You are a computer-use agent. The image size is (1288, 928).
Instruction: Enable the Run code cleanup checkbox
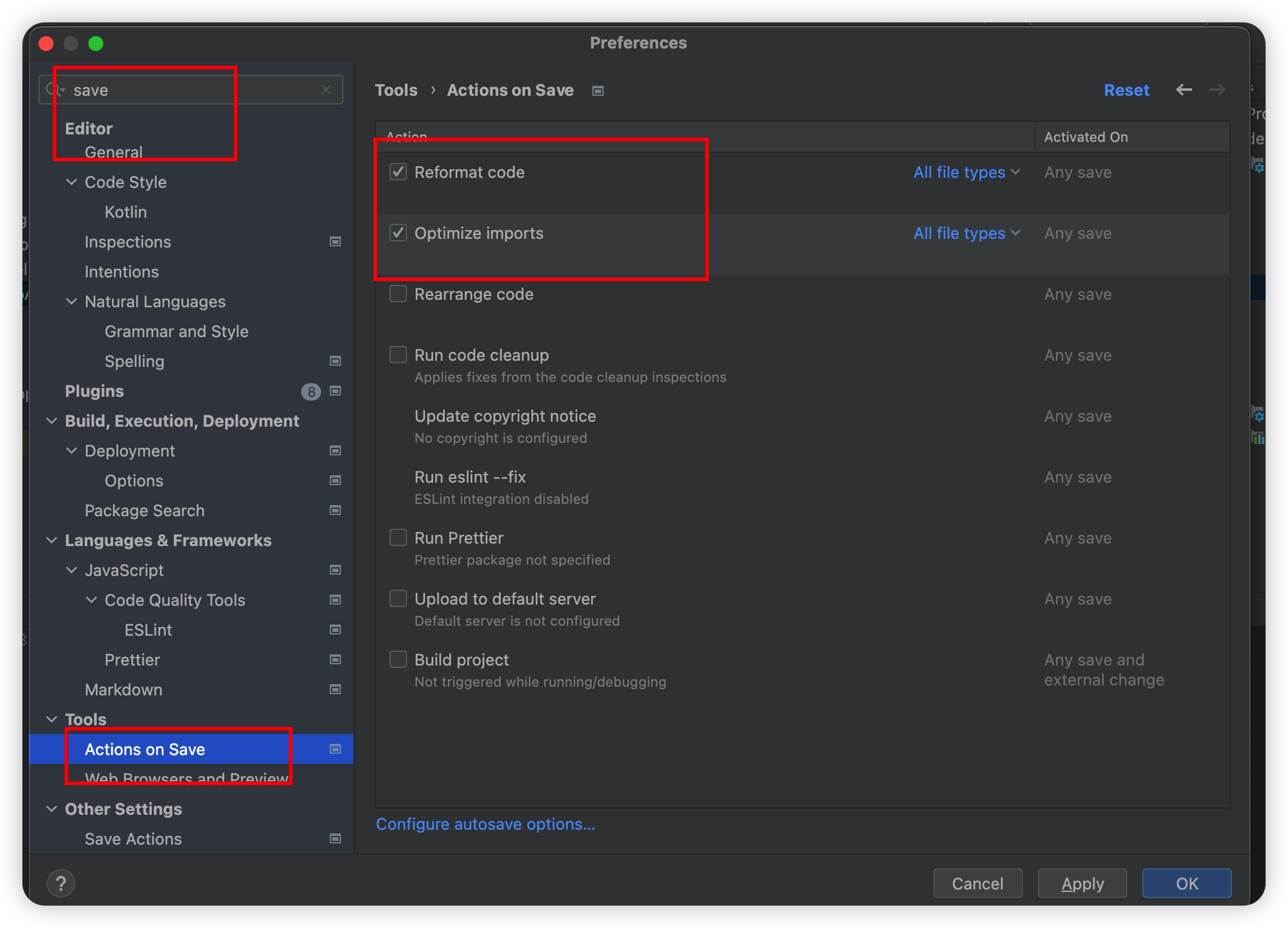pyautogui.click(x=398, y=355)
